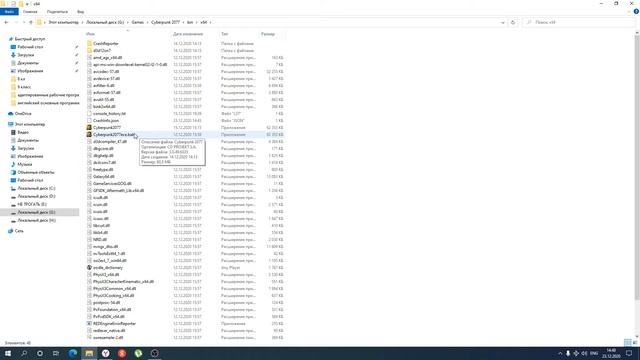Go up one folder level arrow

(x=31, y=22)
